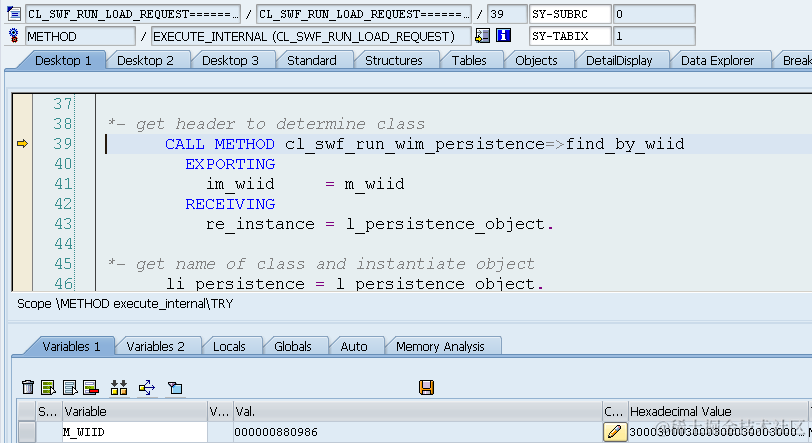
Task: Click the select-all corner cell of variables table
Action: pos(26,411)
